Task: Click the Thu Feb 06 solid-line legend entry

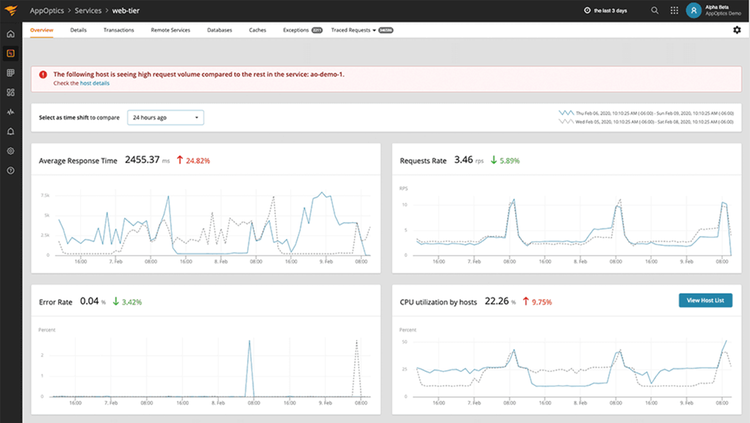Action: (646, 113)
